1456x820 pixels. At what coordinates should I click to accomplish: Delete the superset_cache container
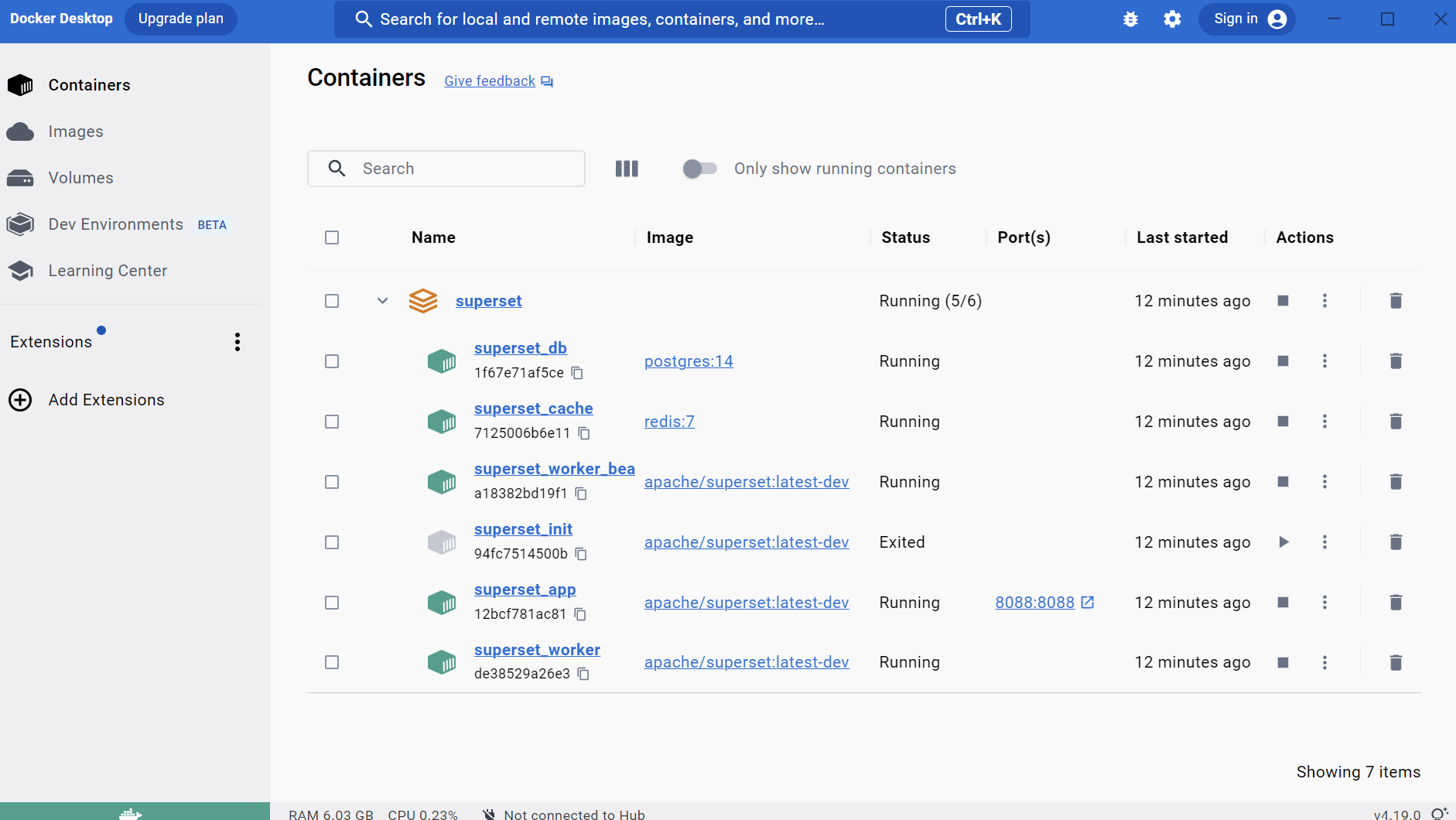(x=1396, y=422)
